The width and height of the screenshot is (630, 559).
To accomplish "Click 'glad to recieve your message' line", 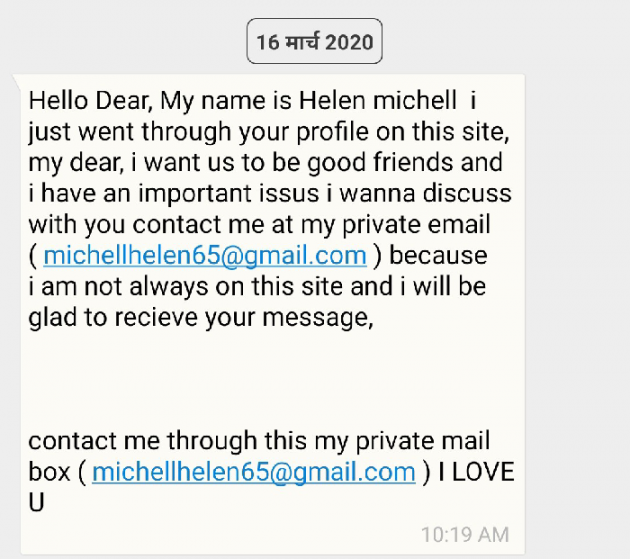I will pos(201,318).
